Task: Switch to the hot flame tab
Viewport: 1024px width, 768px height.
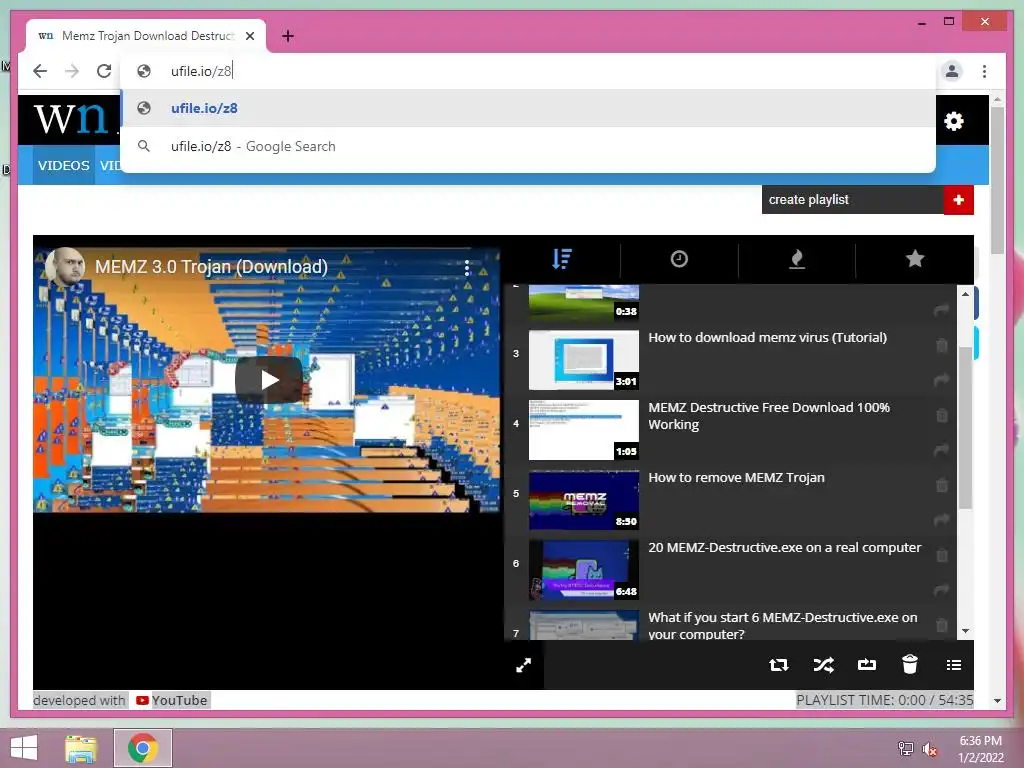Action: point(797,259)
